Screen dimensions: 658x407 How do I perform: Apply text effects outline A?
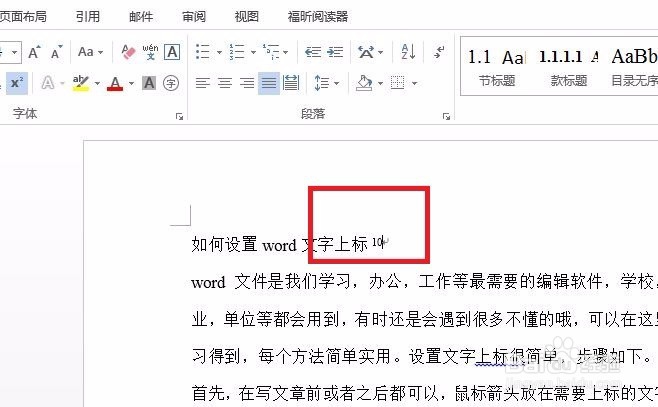point(48,83)
